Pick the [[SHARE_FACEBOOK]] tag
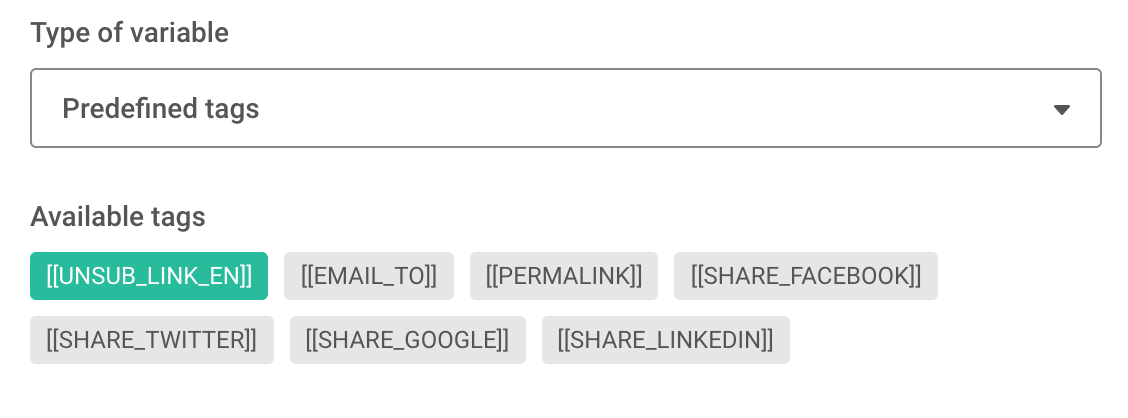 tap(806, 276)
